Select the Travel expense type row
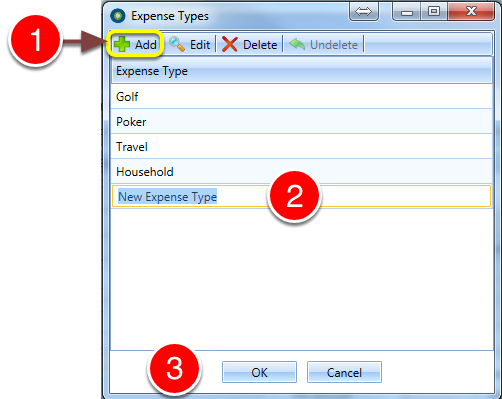502x399 pixels. click(302, 146)
